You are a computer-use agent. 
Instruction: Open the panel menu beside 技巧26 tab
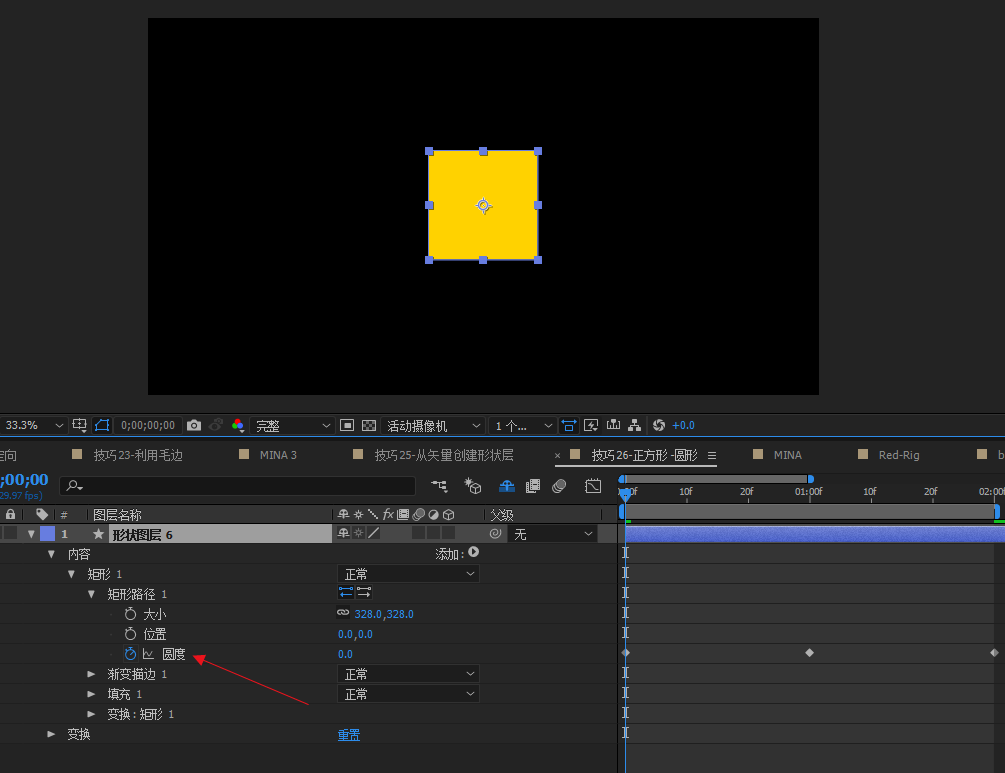coord(711,456)
